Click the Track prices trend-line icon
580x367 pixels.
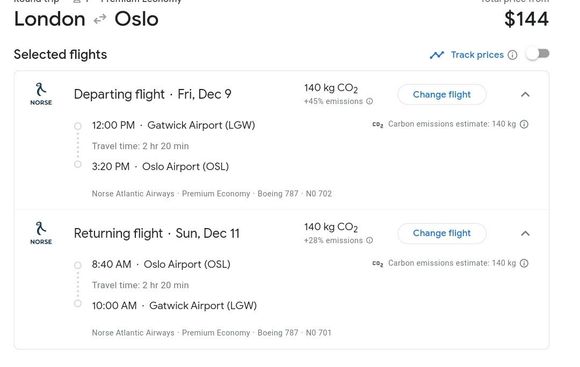(x=437, y=55)
